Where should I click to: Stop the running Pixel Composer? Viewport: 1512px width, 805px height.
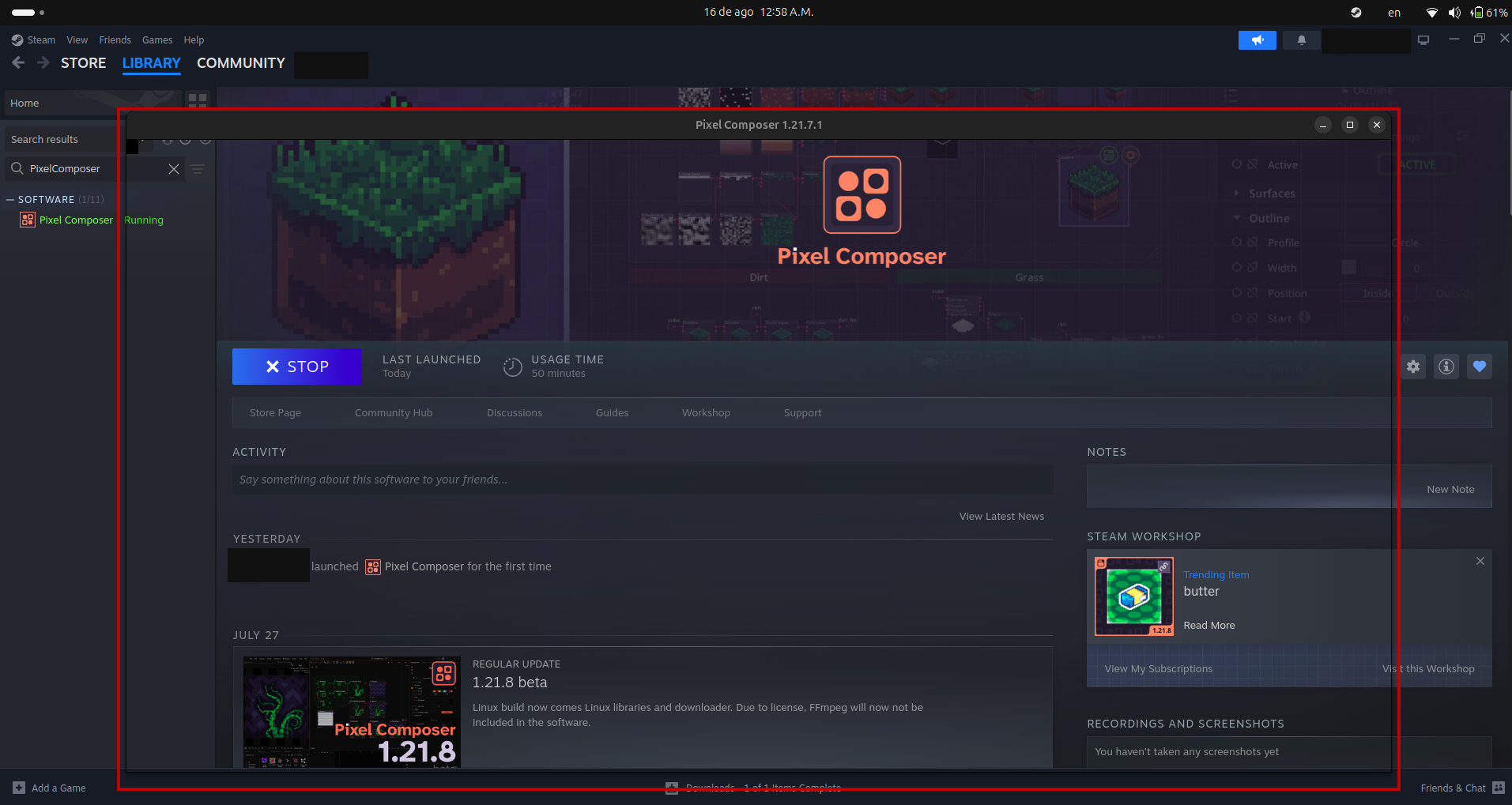click(x=296, y=367)
